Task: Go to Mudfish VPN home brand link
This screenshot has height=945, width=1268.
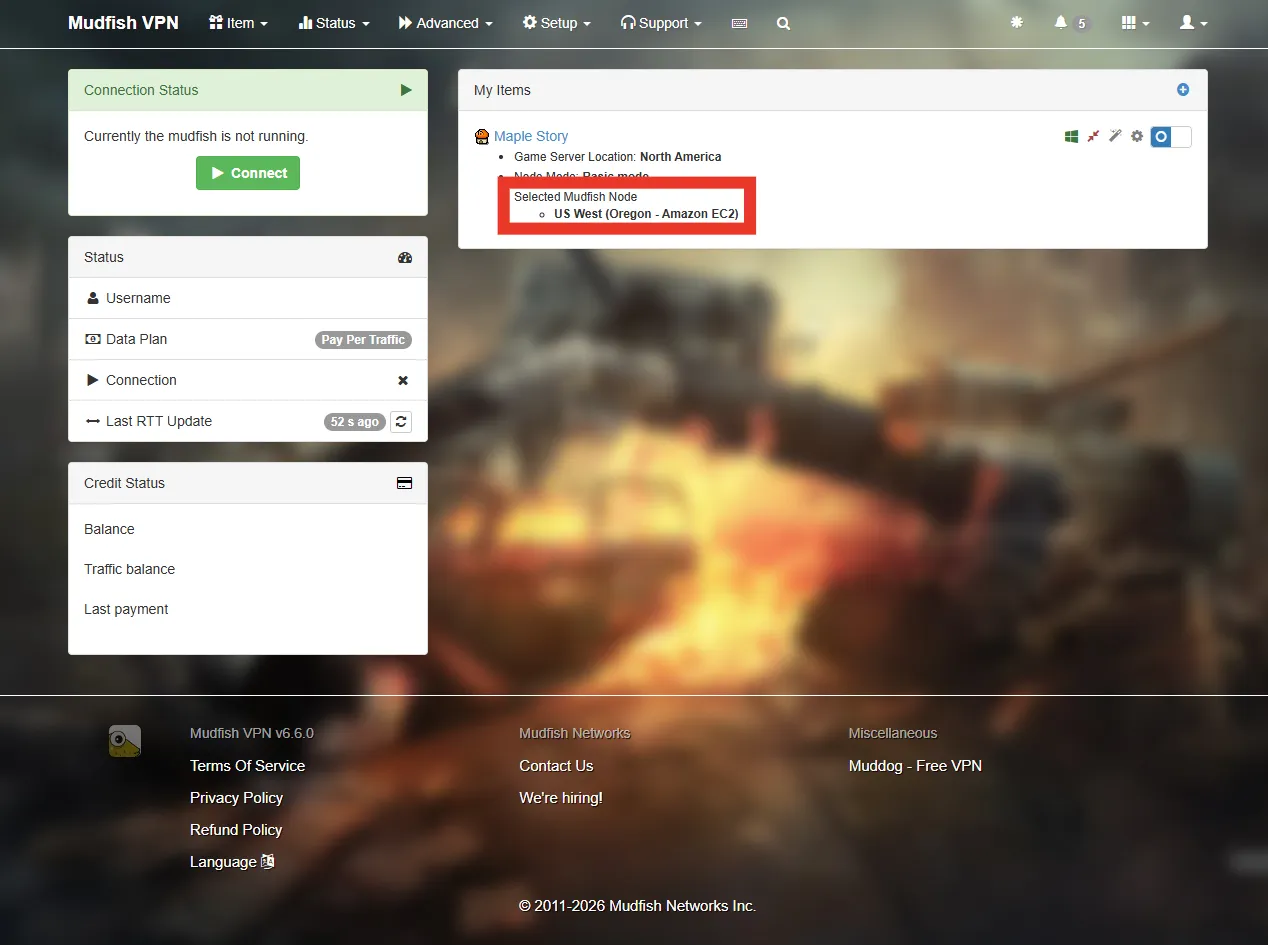Action: click(x=123, y=23)
